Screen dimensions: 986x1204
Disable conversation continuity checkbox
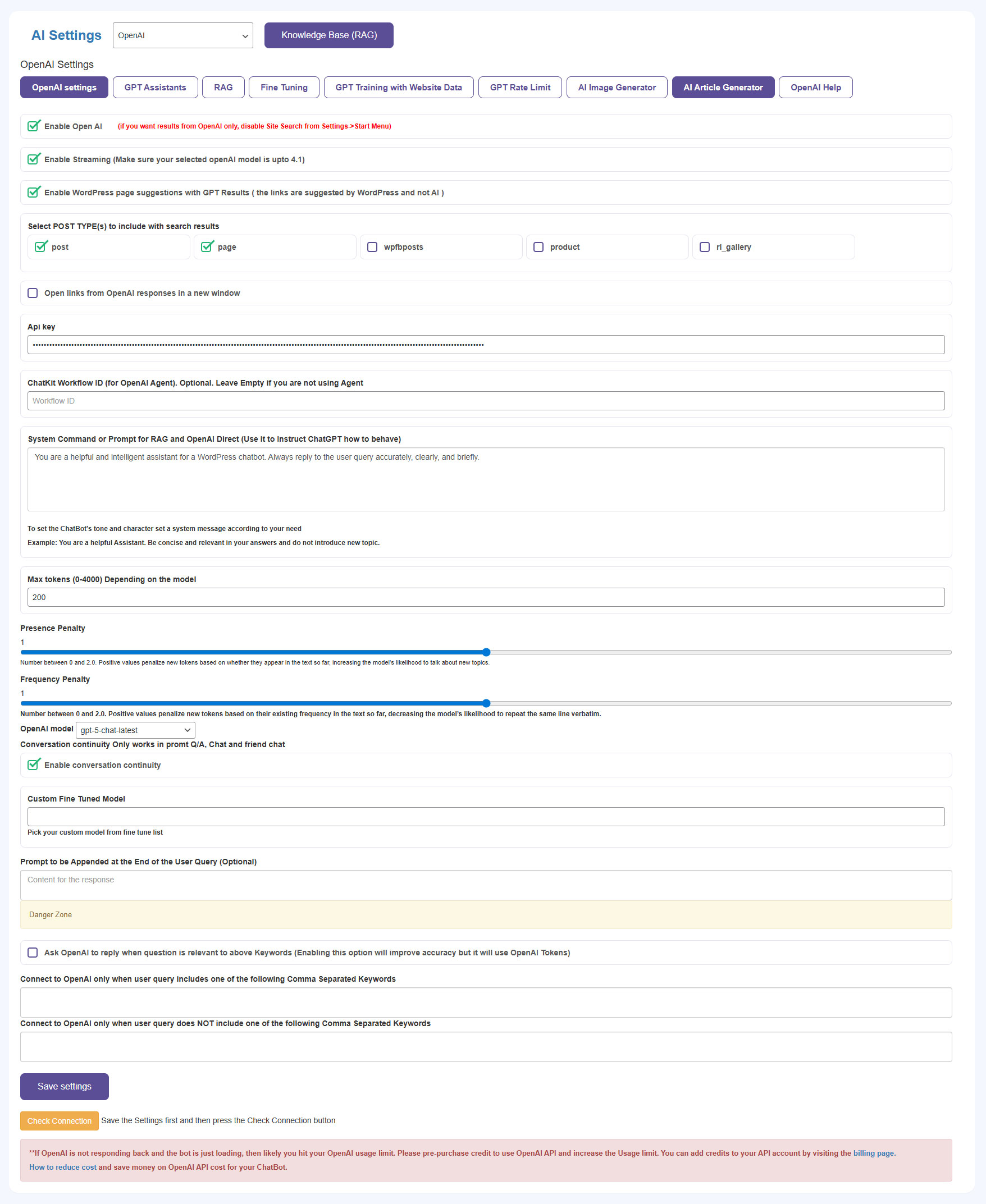34,765
